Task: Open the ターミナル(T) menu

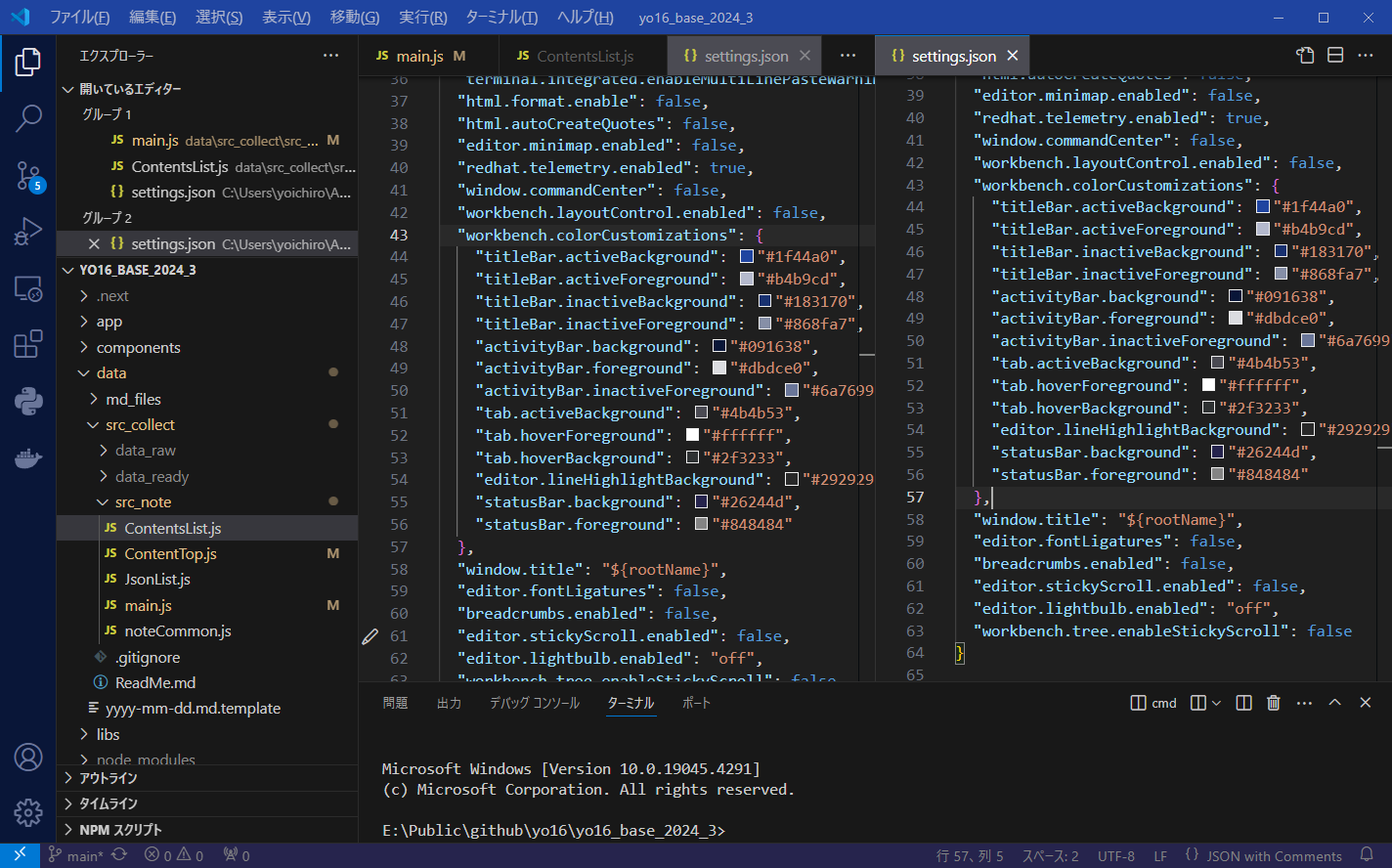Action: coord(501,18)
